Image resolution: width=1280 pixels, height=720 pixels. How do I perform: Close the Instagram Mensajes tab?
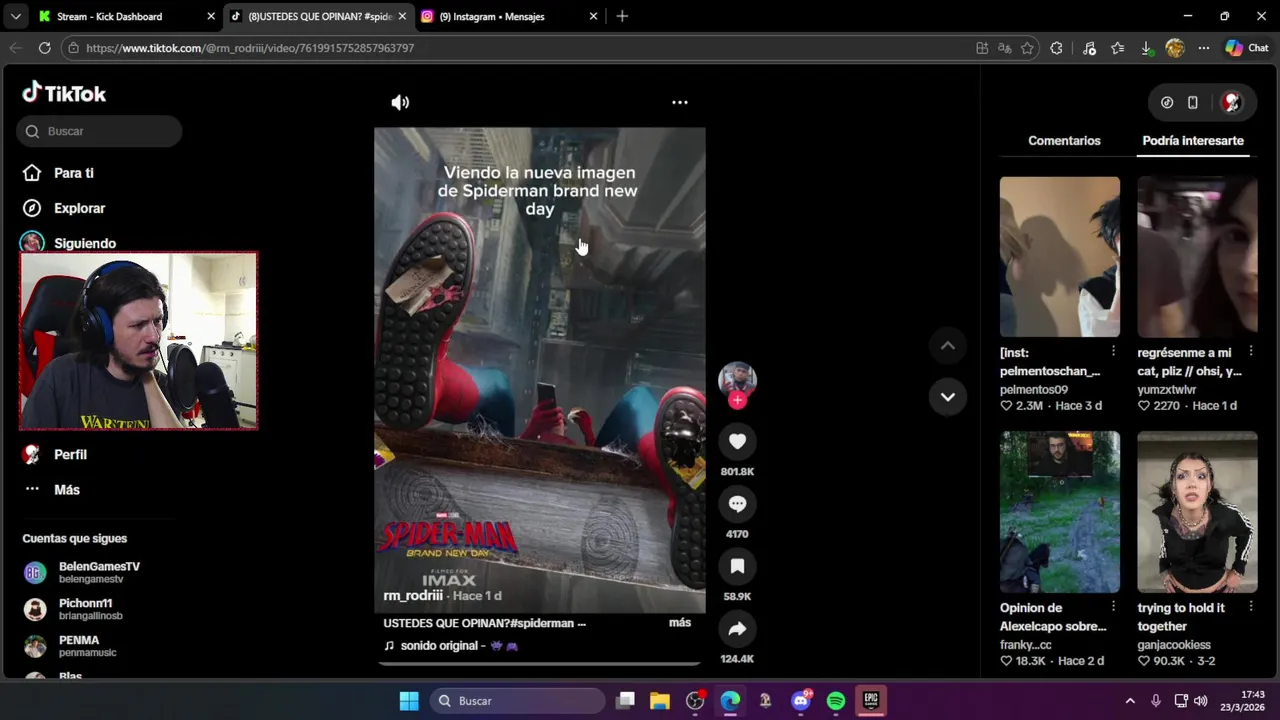click(593, 16)
